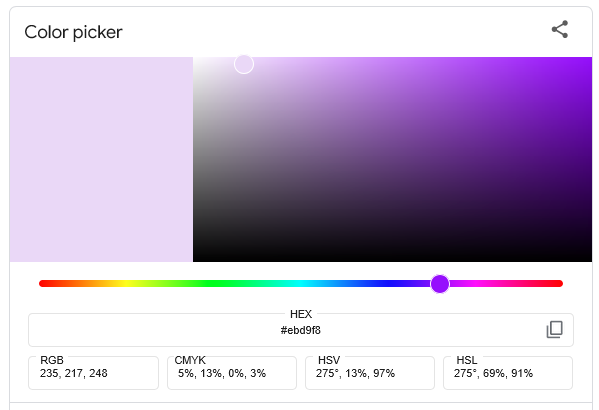Viewport: 599px width, 410px height.
Task: Click the HEX field showing #ebd9f8
Action: (x=301, y=330)
